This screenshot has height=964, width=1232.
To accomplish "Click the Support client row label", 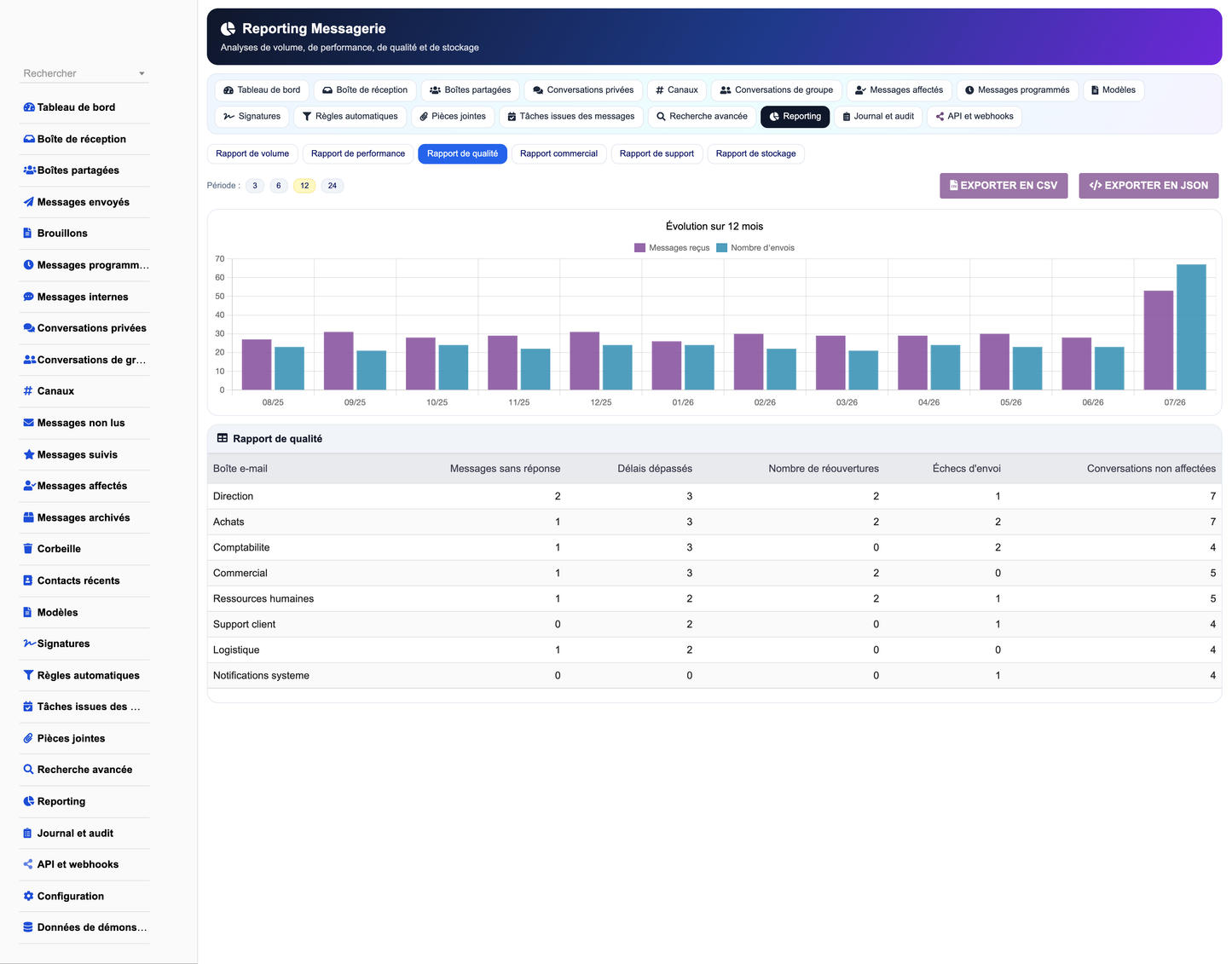I will pos(244,624).
